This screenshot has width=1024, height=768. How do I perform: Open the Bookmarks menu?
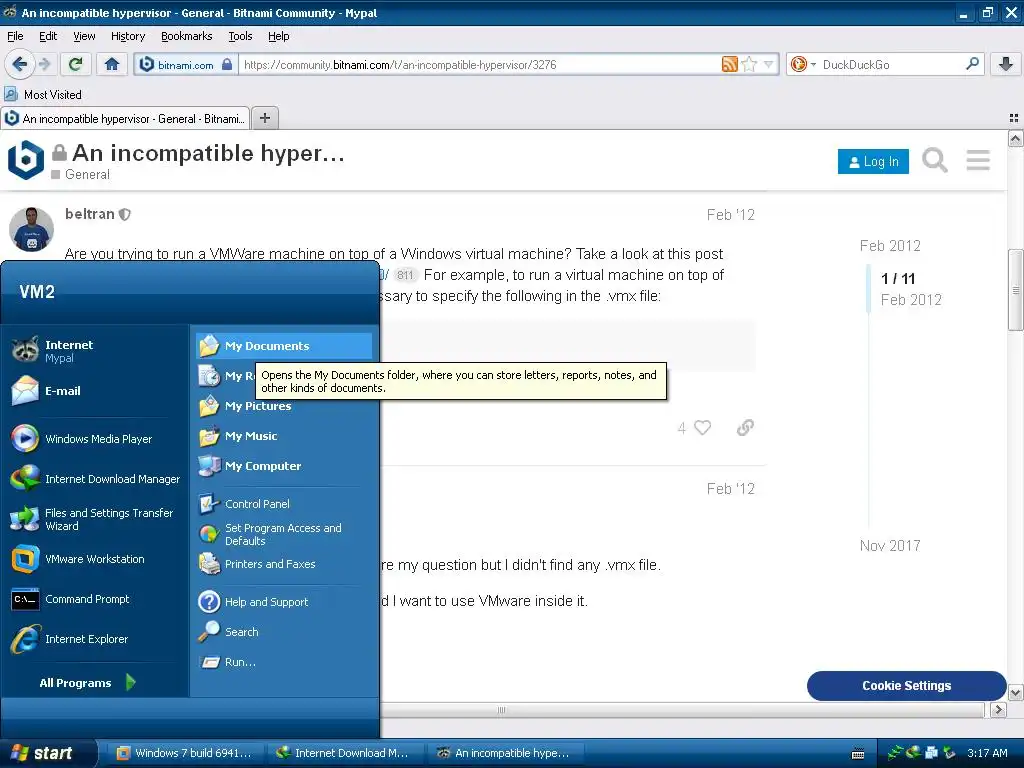(x=186, y=36)
